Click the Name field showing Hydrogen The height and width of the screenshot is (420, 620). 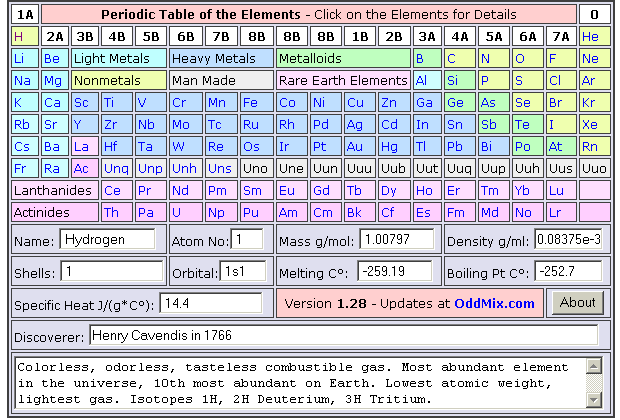click(108, 239)
